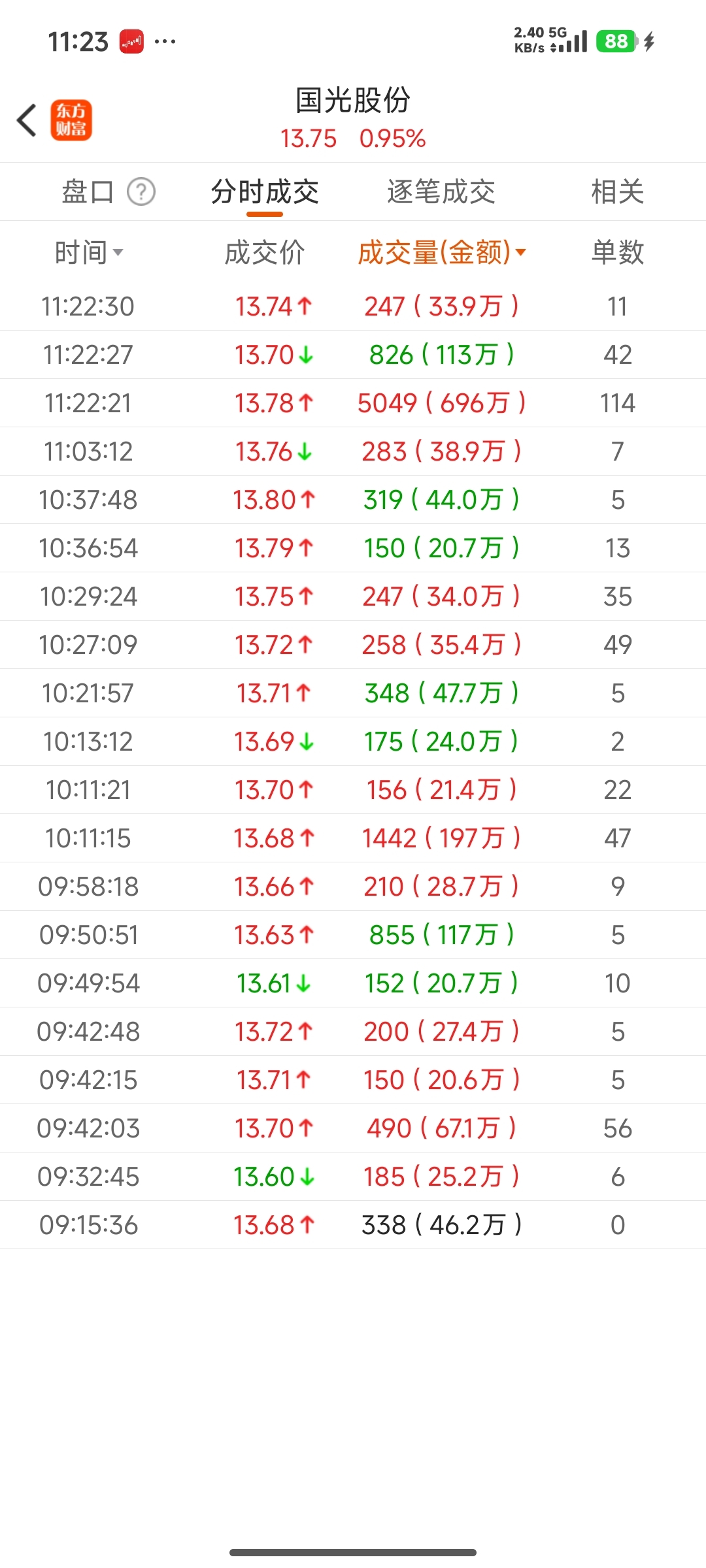This screenshot has width=706, height=1568.
Task: Tap the red recording app status icon
Action: (x=131, y=42)
